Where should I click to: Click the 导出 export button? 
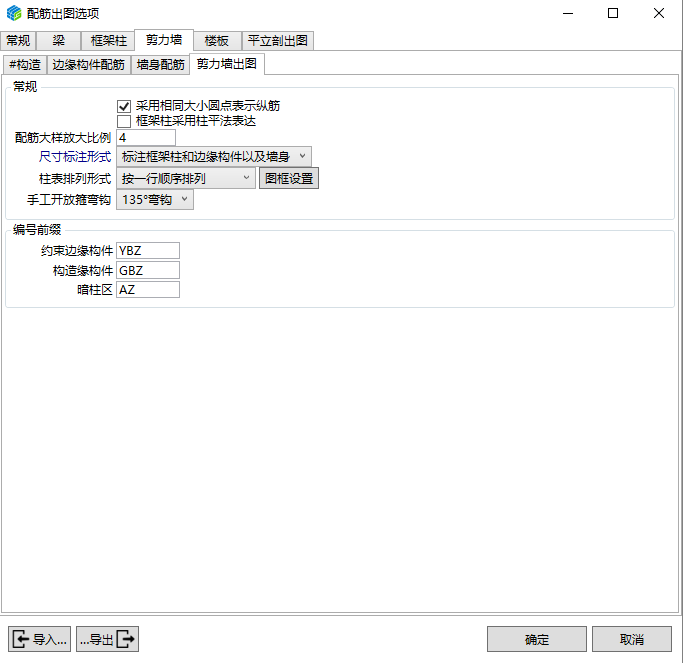pyautogui.click(x=107, y=639)
